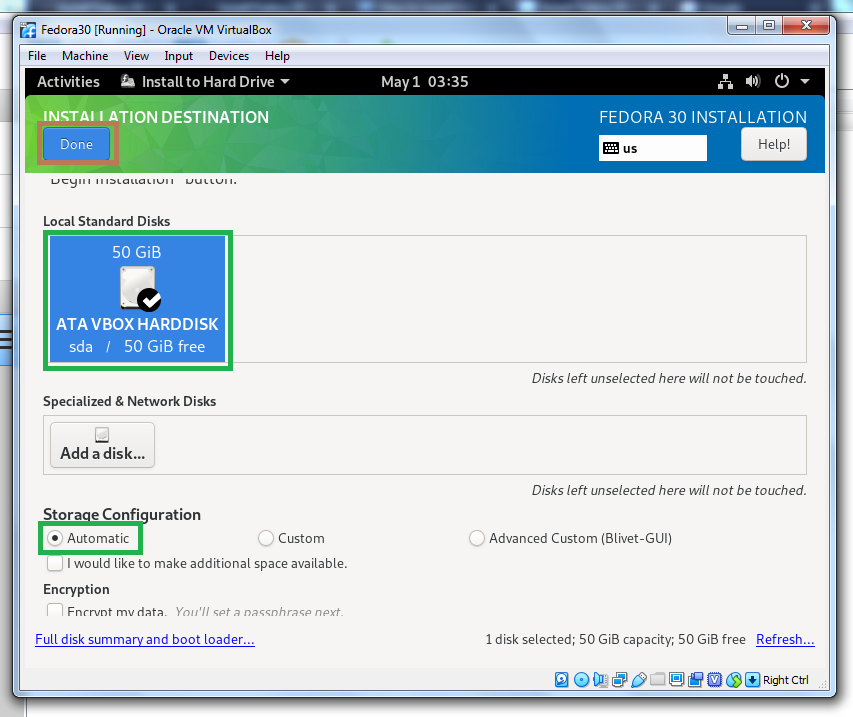Click the Right Ctrl host key label
This screenshot has height=717, width=853.
[786, 680]
